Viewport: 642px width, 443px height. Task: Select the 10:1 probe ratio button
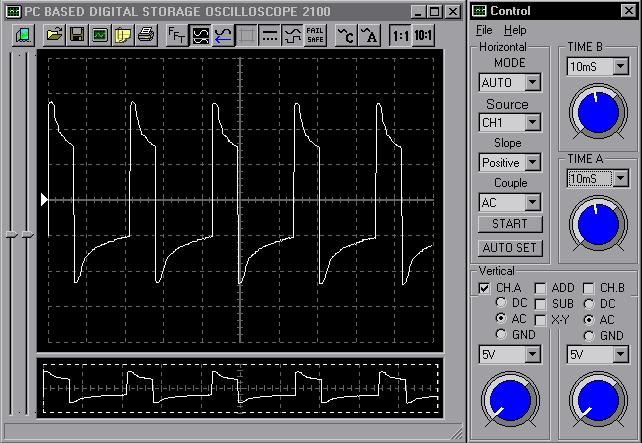[x=423, y=35]
